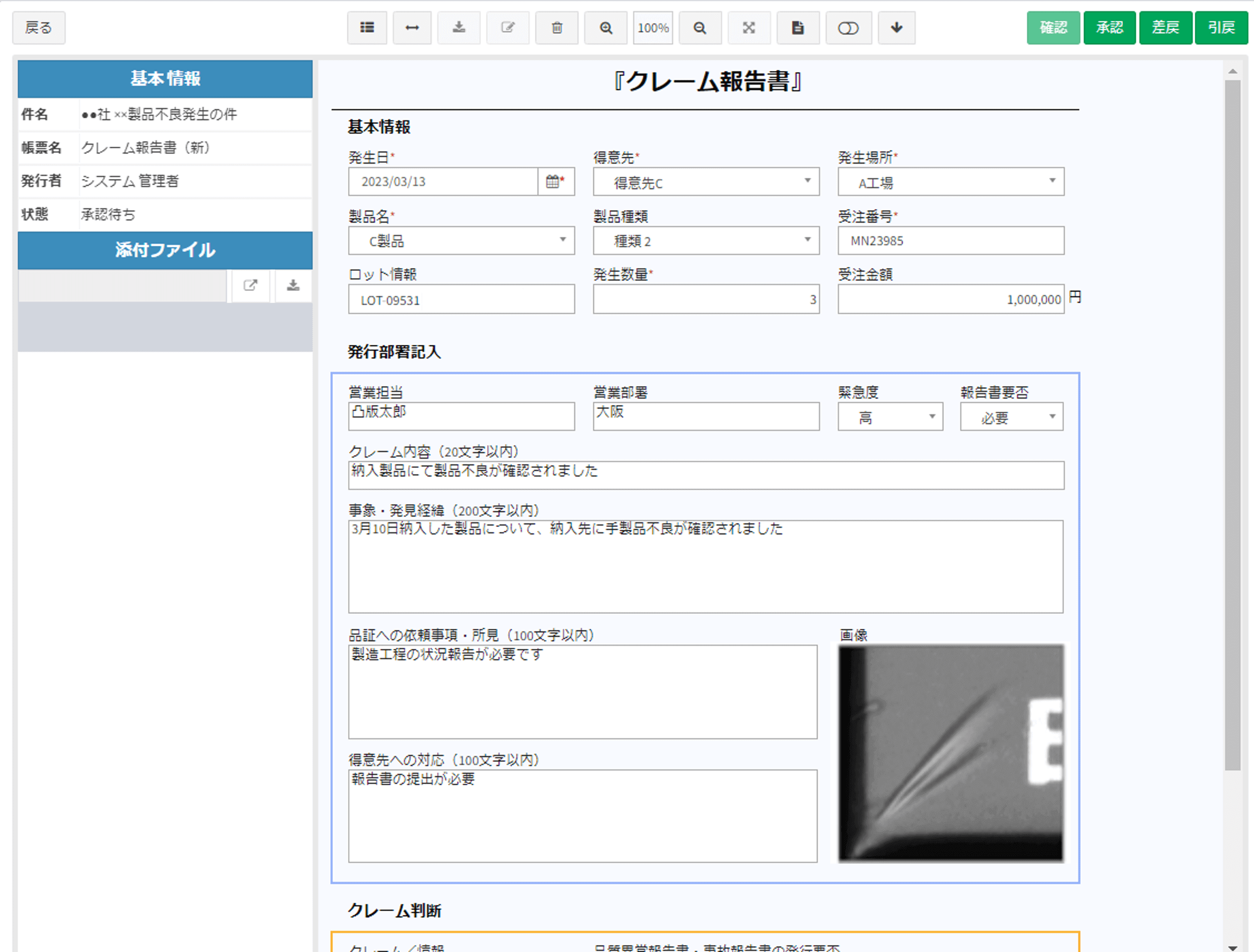Click the scrollbar up arrow

[x=1232, y=71]
